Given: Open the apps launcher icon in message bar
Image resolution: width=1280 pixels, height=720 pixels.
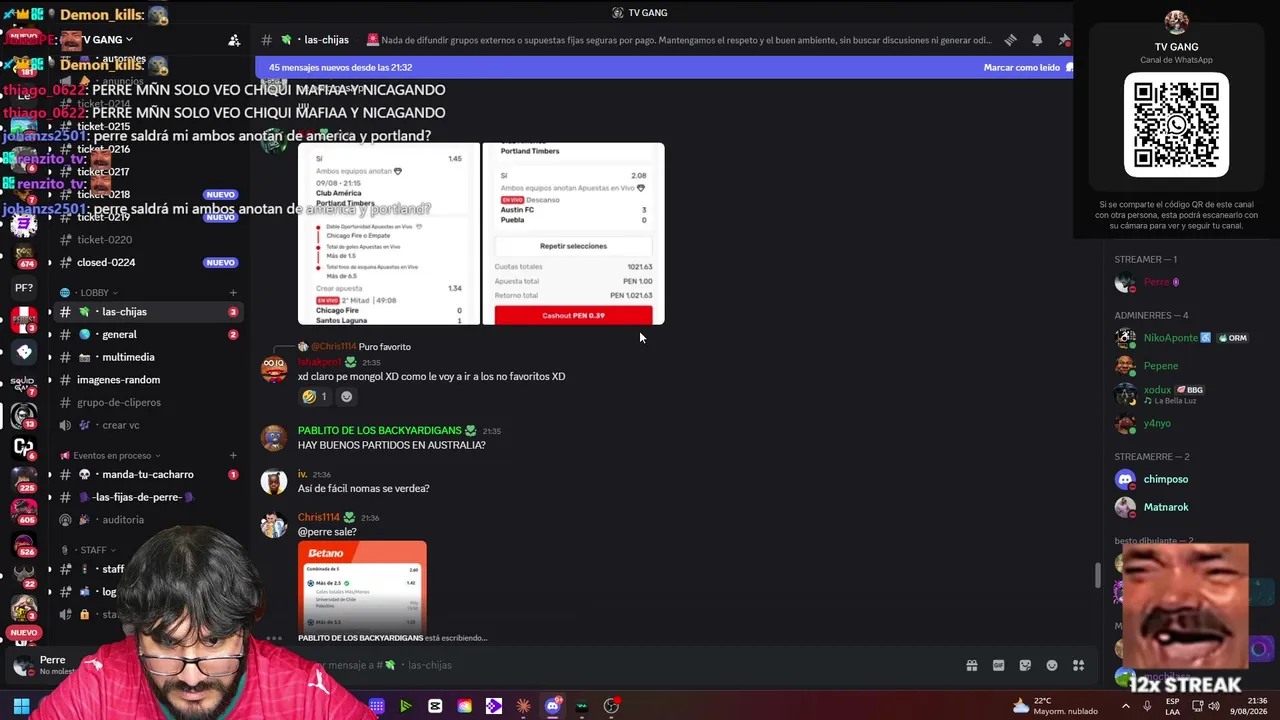Looking at the screenshot, I should [1078, 665].
